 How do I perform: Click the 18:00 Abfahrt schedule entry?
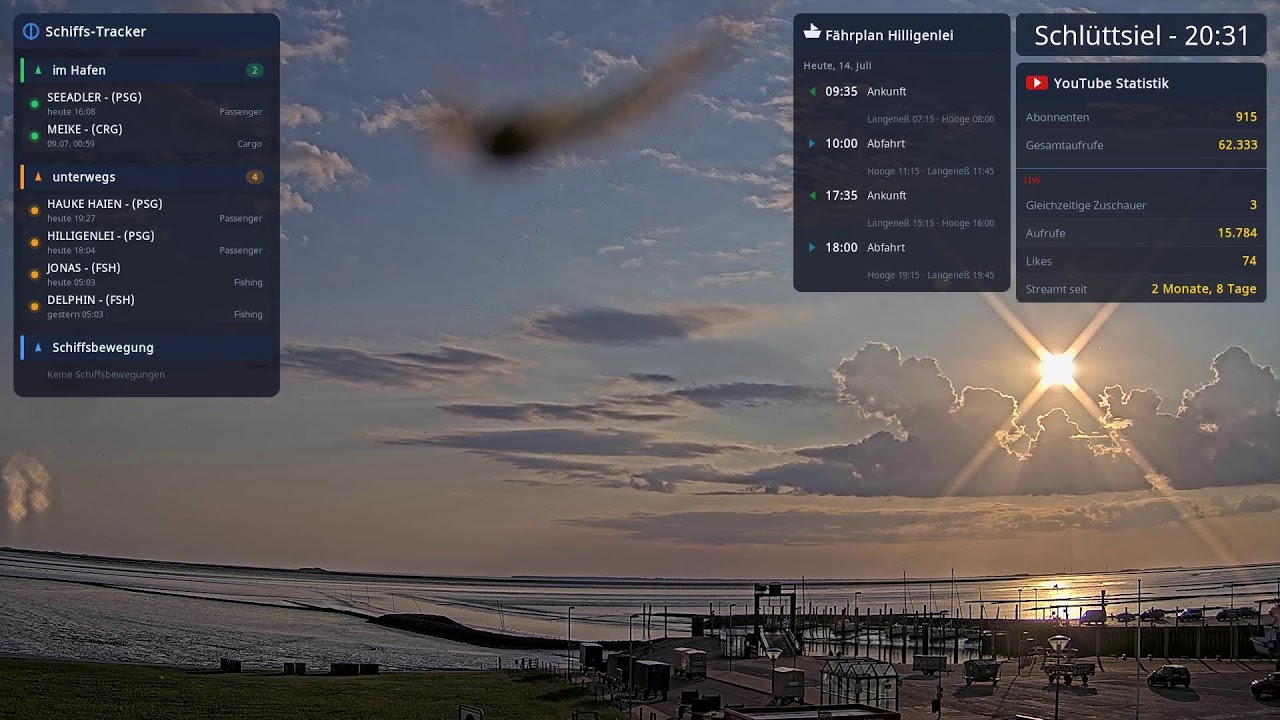point(902,247)
